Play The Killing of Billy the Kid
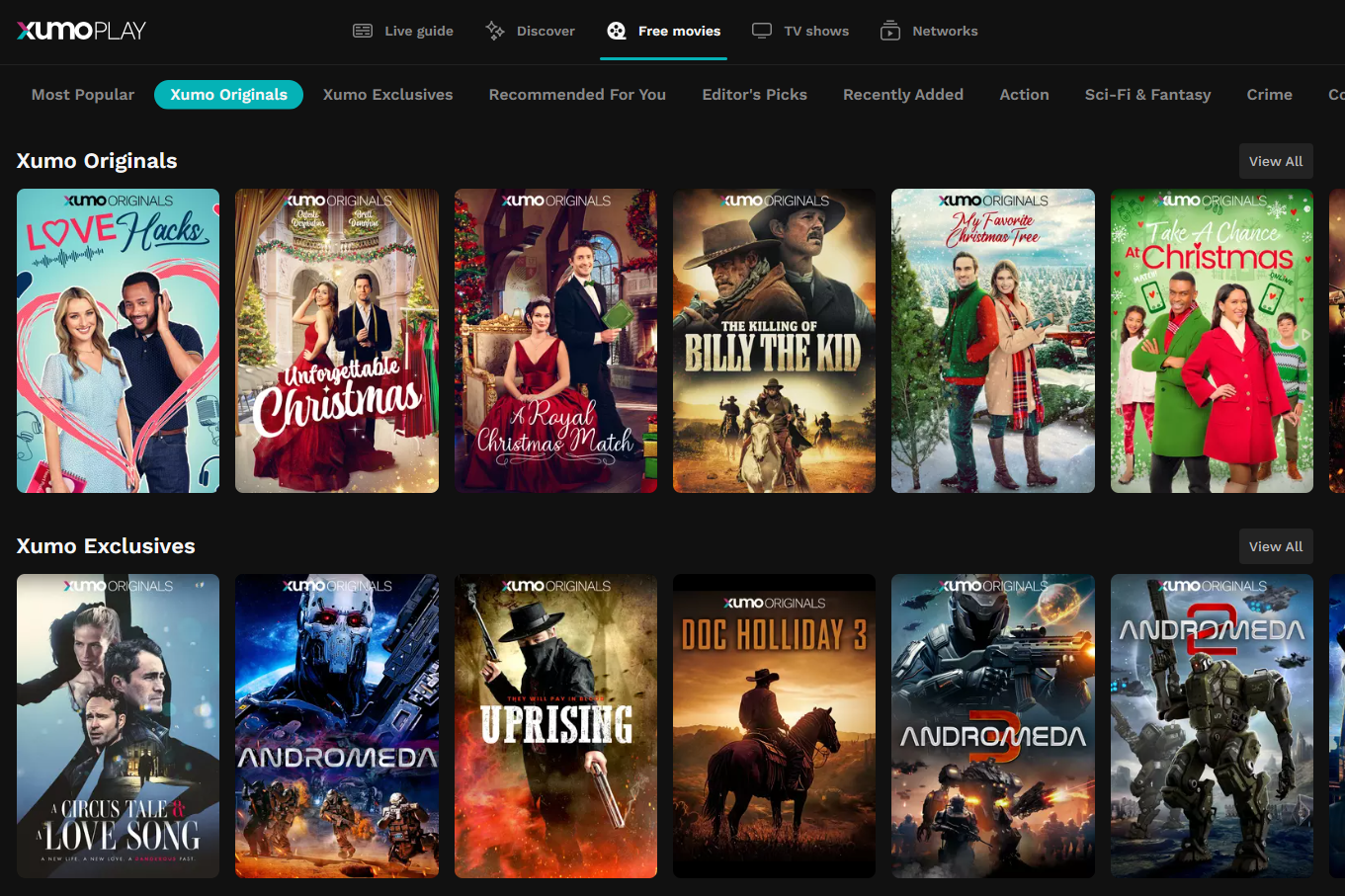The width and height of the screenshot is (1345, 896). click(x=774, y=341)
